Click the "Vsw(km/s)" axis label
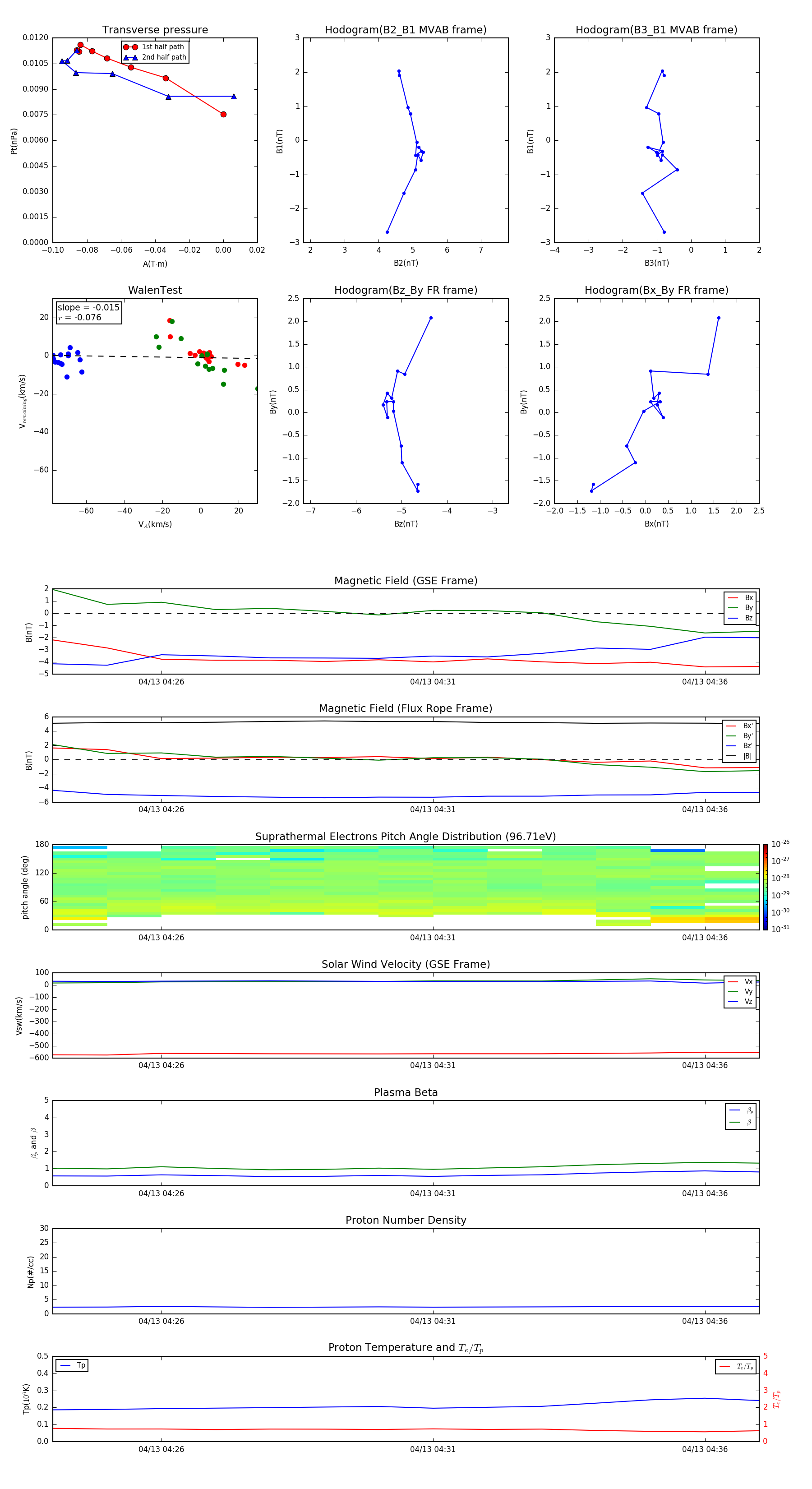 click(18, 1016)
